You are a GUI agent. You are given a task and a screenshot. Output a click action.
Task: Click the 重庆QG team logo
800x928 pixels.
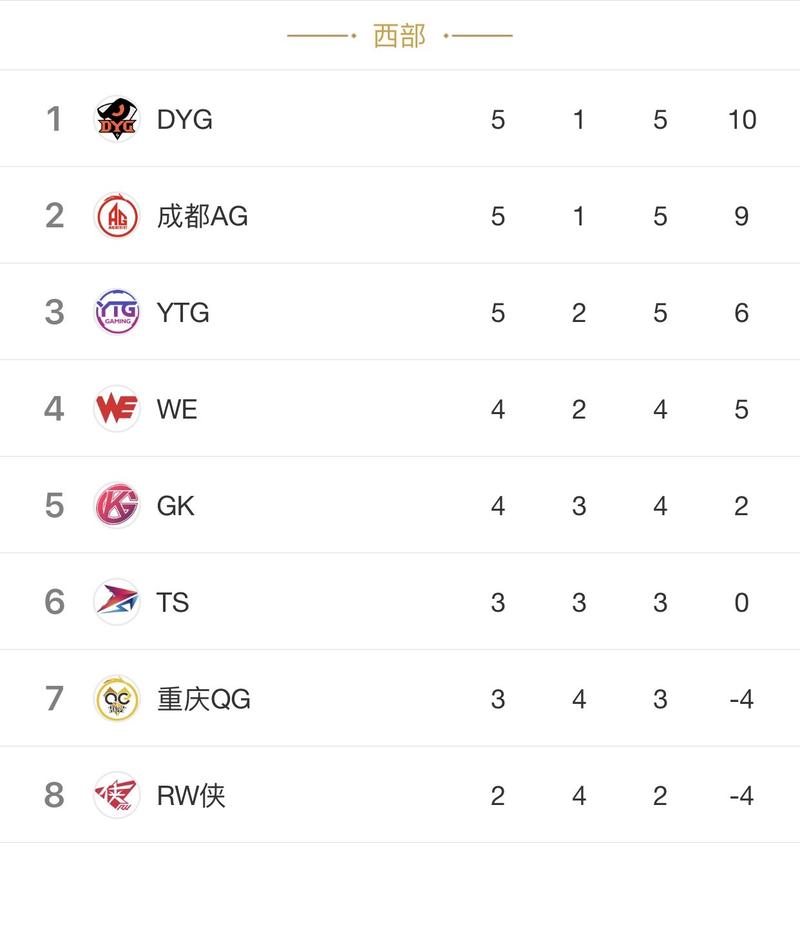[117, 698]
